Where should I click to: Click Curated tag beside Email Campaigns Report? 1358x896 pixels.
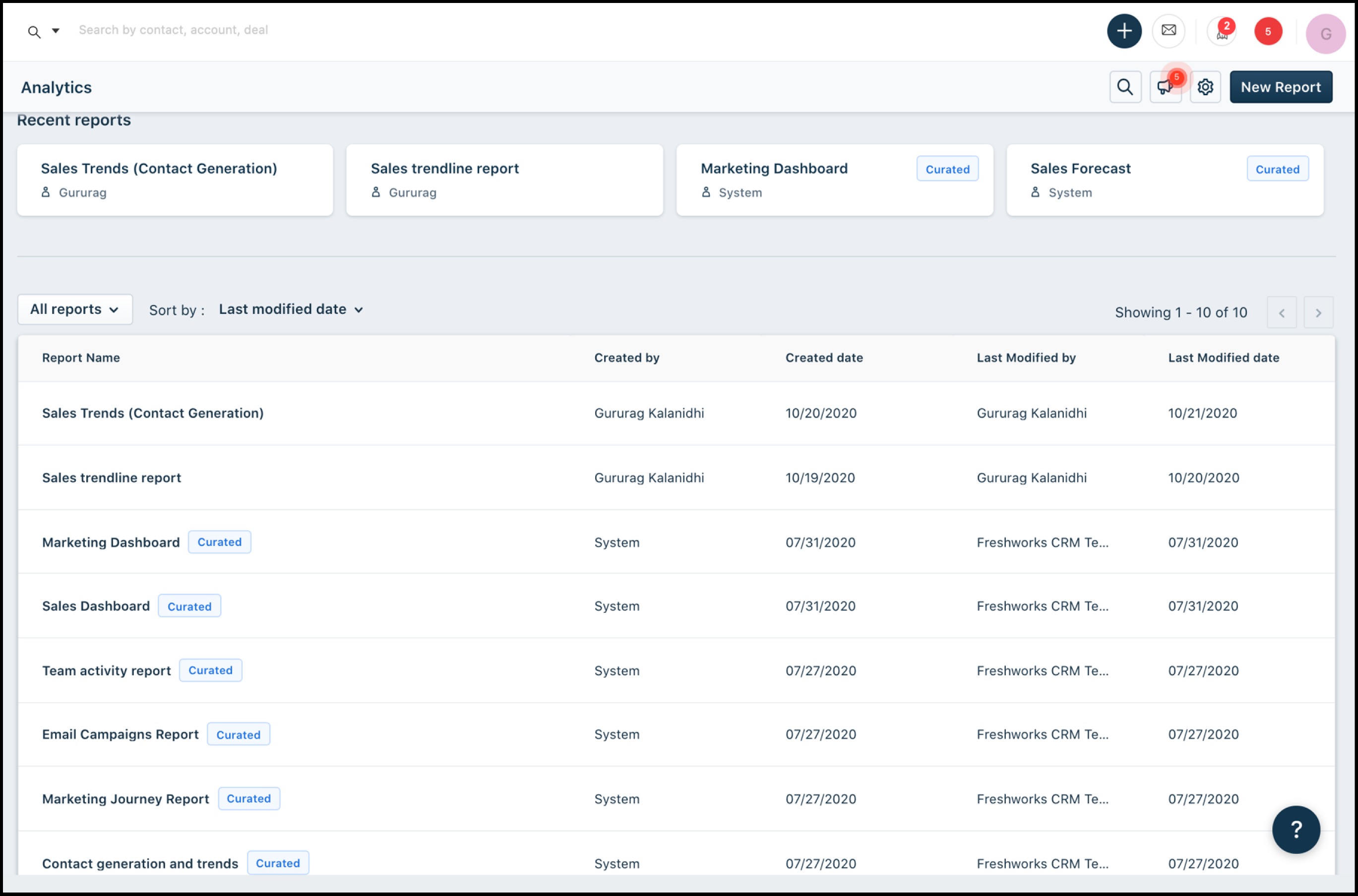(239, 735)
